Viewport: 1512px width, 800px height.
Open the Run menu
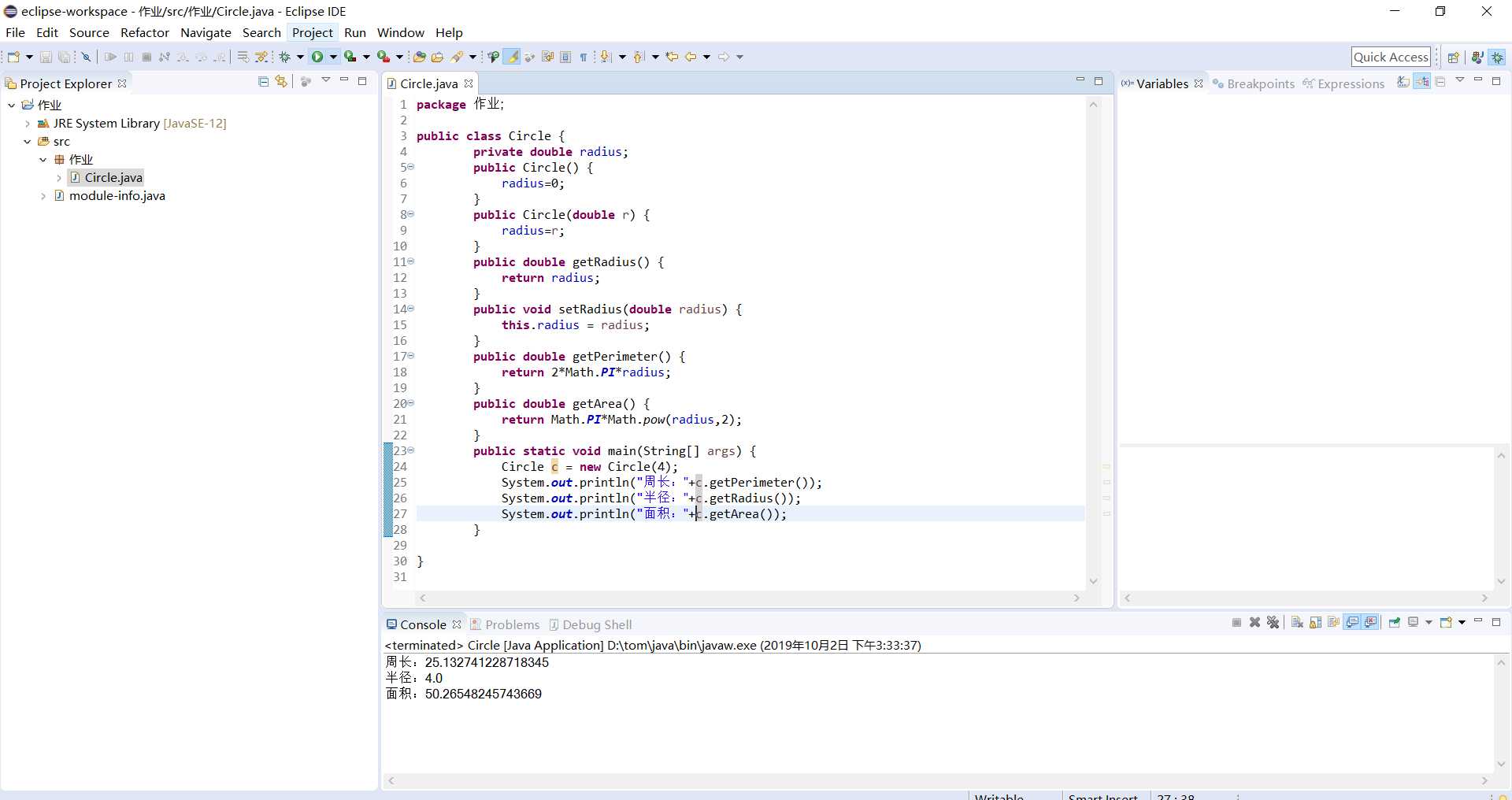tap(355, 32)
